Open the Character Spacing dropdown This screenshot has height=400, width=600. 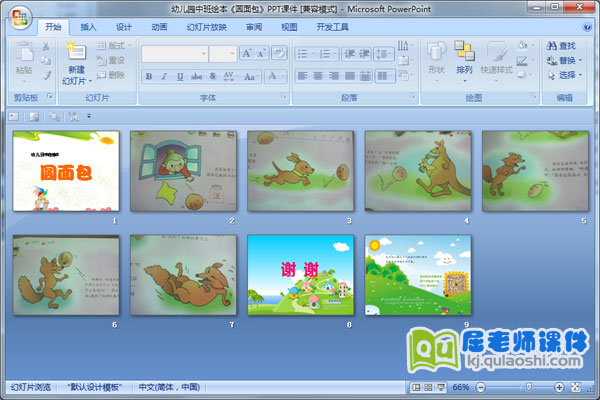click(230, 76)
